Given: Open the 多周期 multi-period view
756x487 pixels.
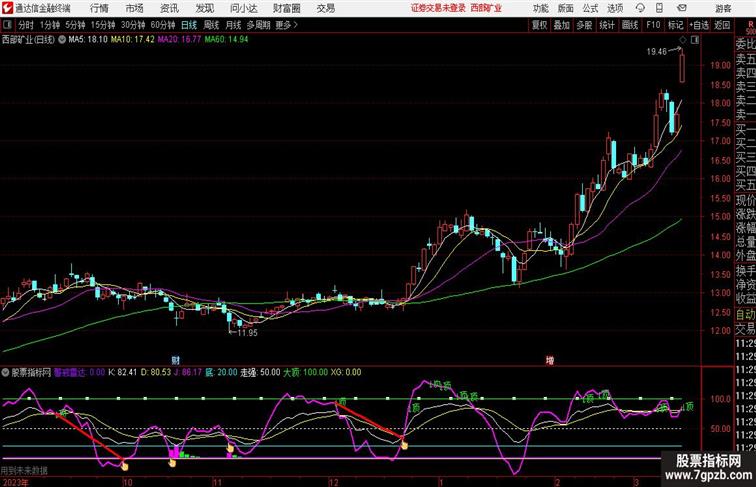Looking at the screenshot, I should pos(258,25).
